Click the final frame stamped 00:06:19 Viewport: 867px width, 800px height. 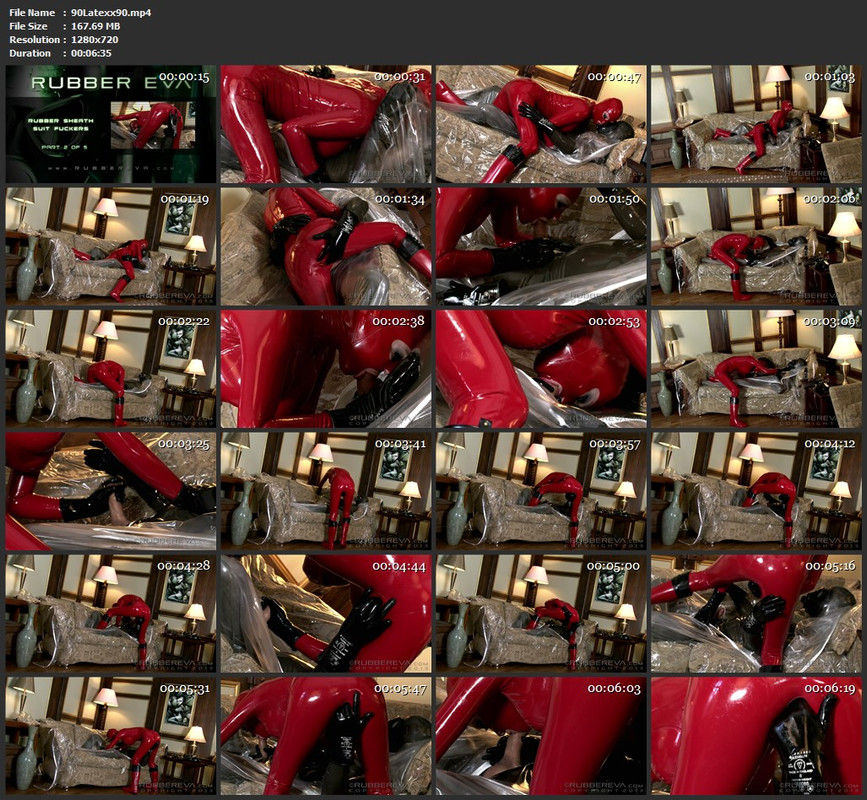[756, 736]
